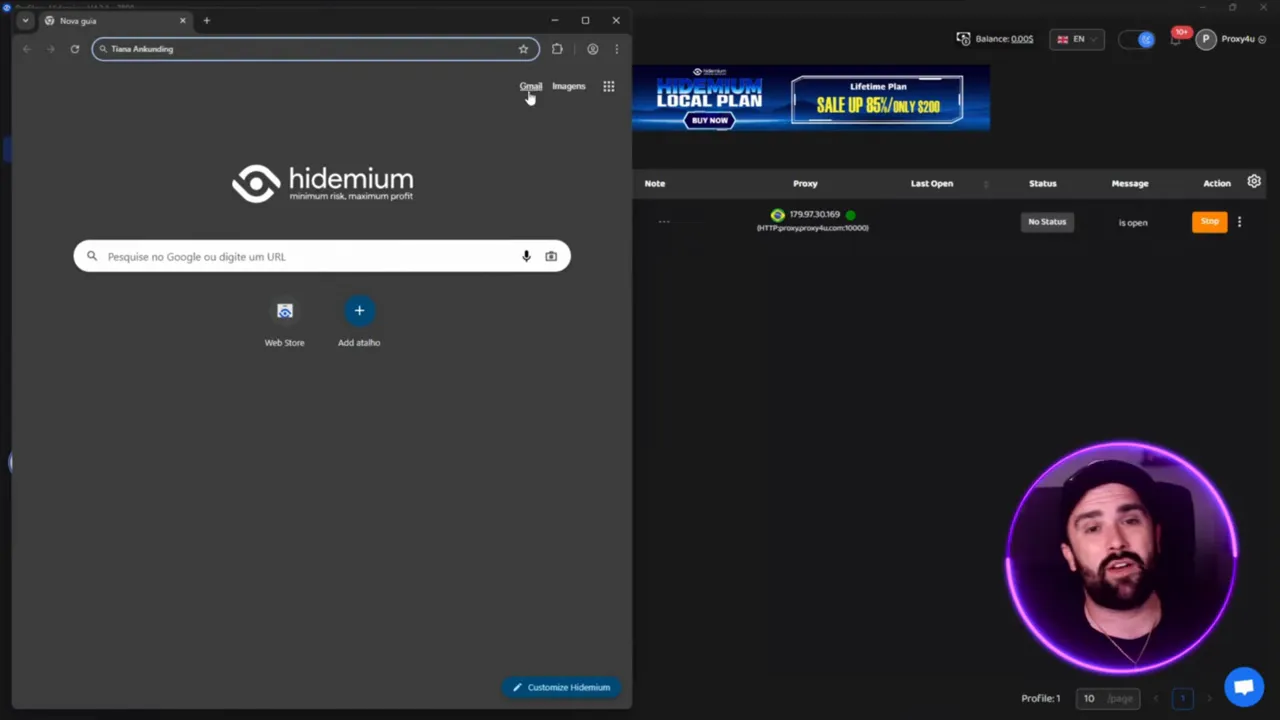The width and height of the screenshot is (1280, 720).
Task: Flip the blue toggle switch in top bar
Action: pyautogui.click(x=1138, y=39)
